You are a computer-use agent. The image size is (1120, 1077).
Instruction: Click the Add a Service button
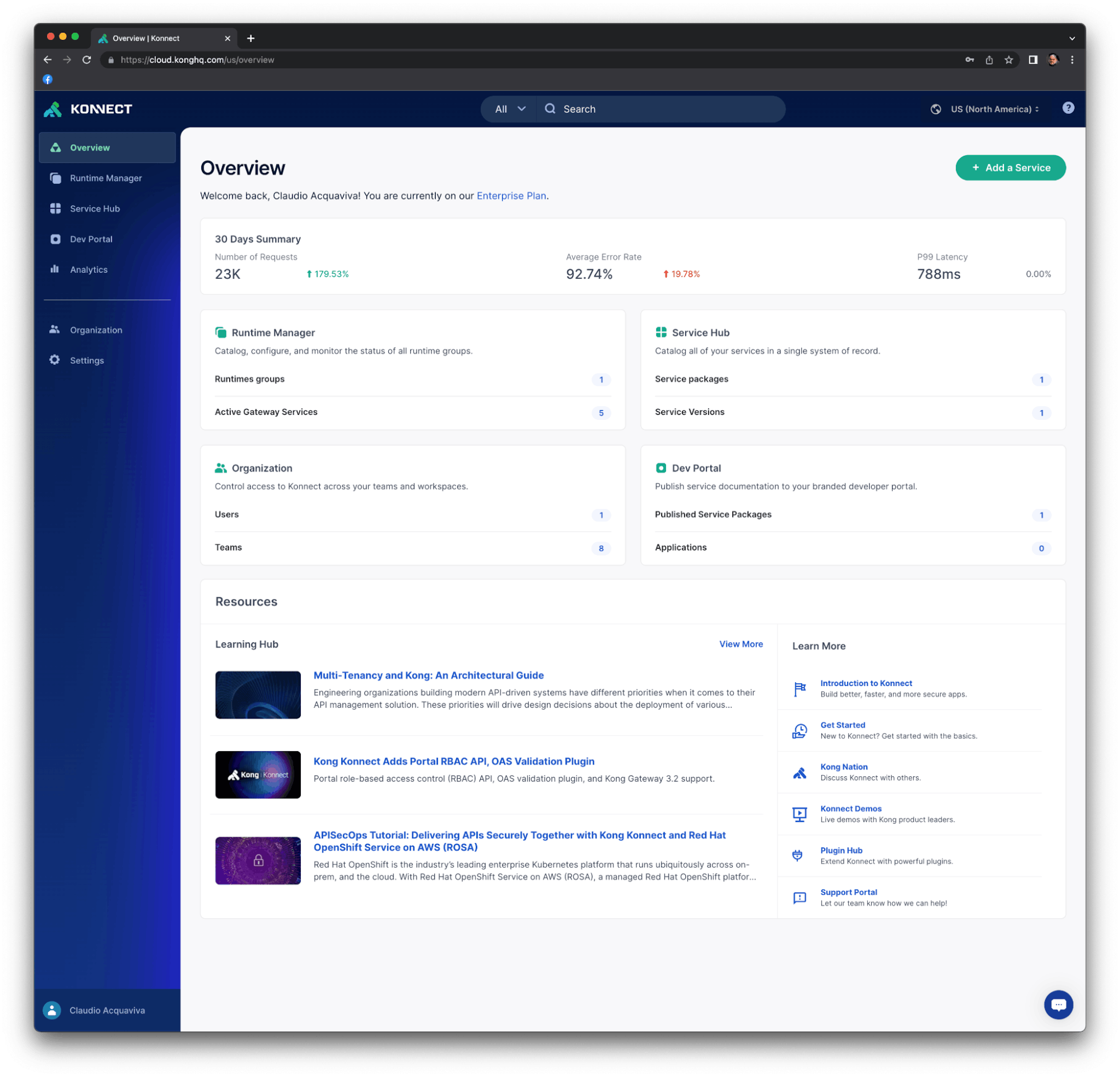1011,167
